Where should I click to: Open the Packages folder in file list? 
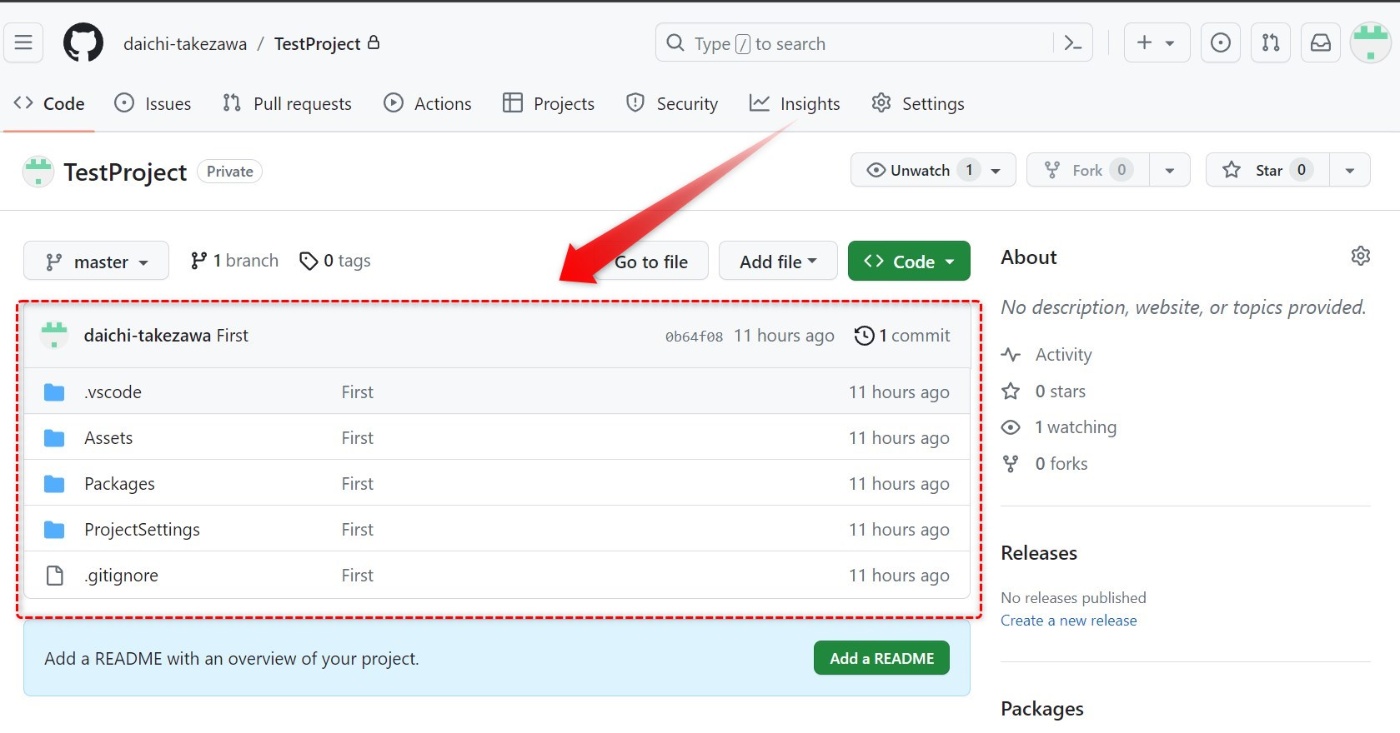tap(119, 484)
